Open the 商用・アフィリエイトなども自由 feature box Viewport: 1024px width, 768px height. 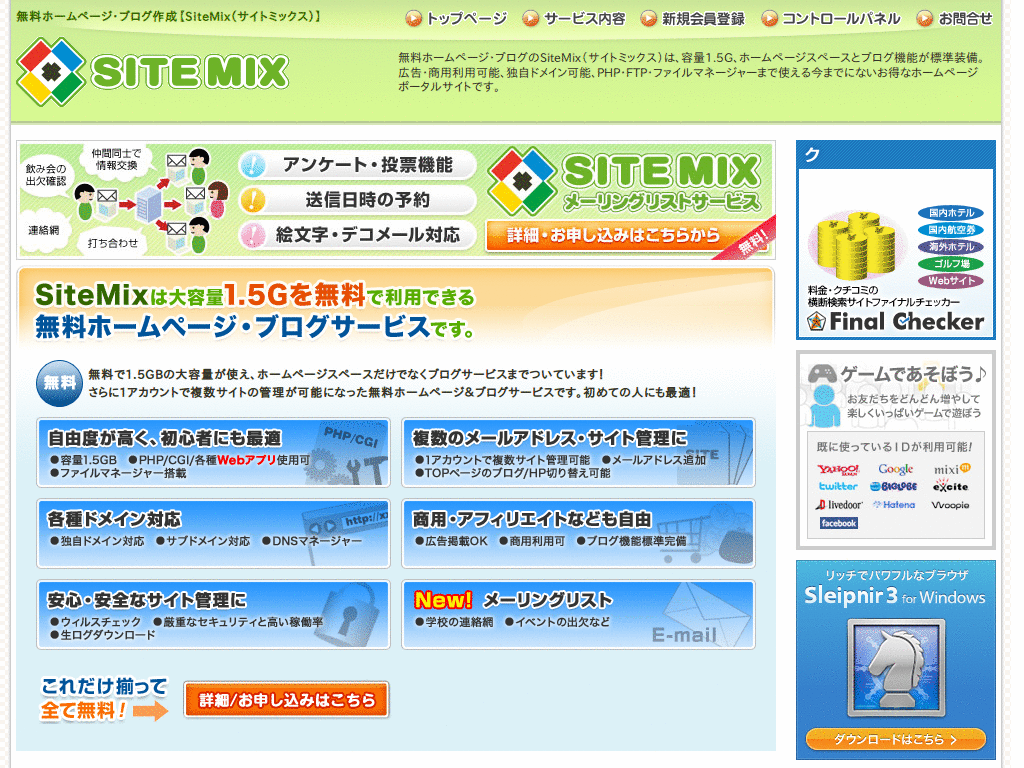point(579,534)
